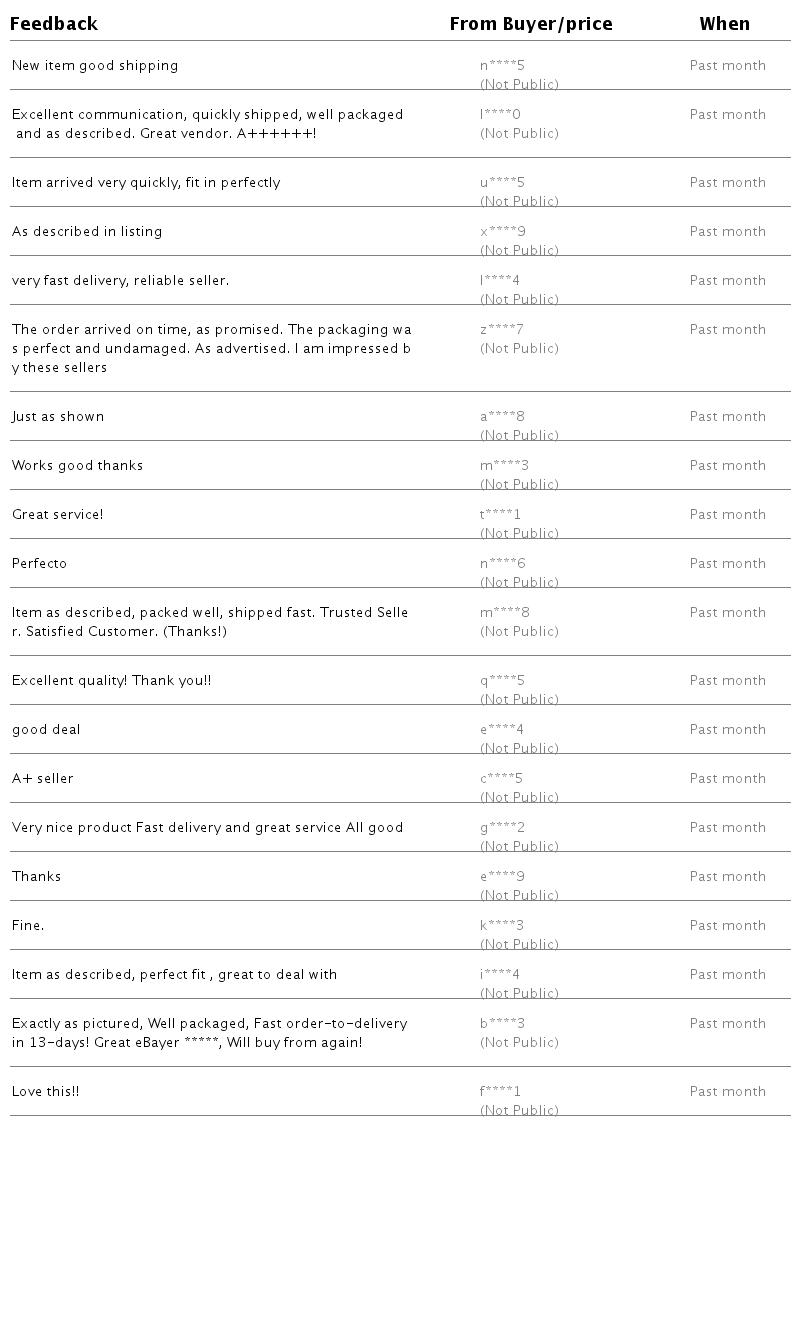Click the When column header
The image size is (800, 1340).
tap(725, 24)
